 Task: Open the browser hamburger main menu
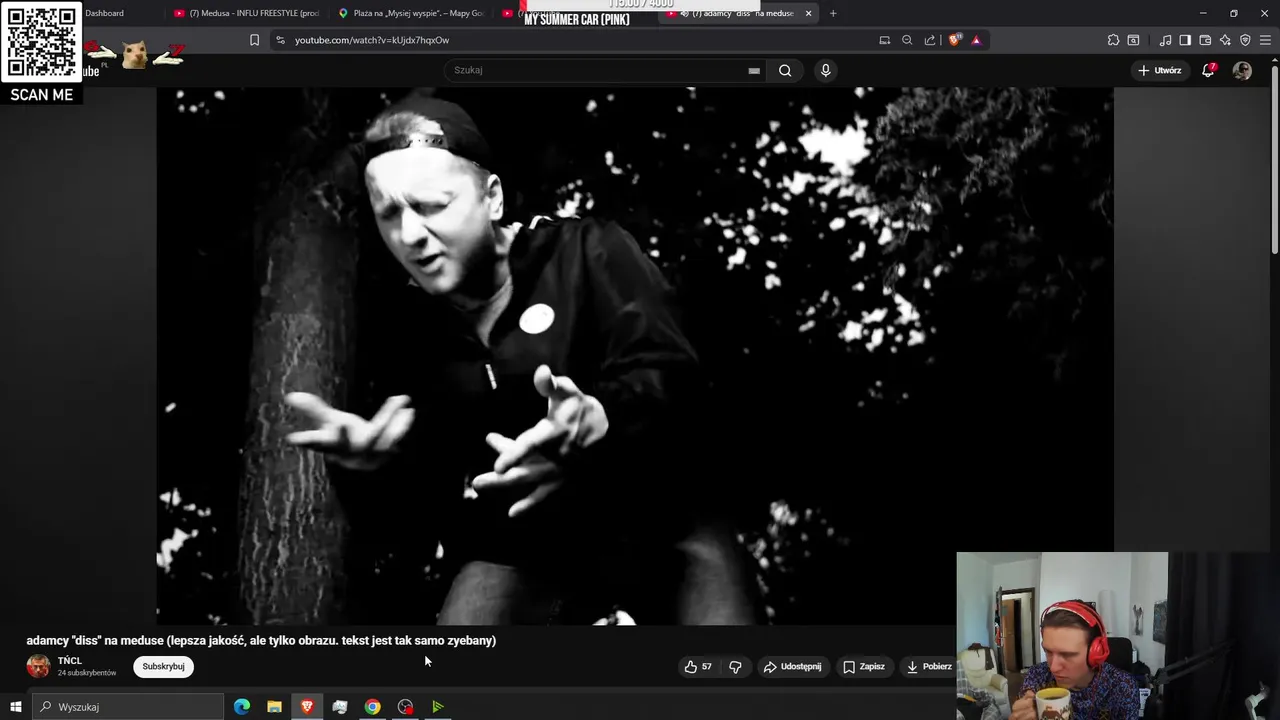point(1266,40)
